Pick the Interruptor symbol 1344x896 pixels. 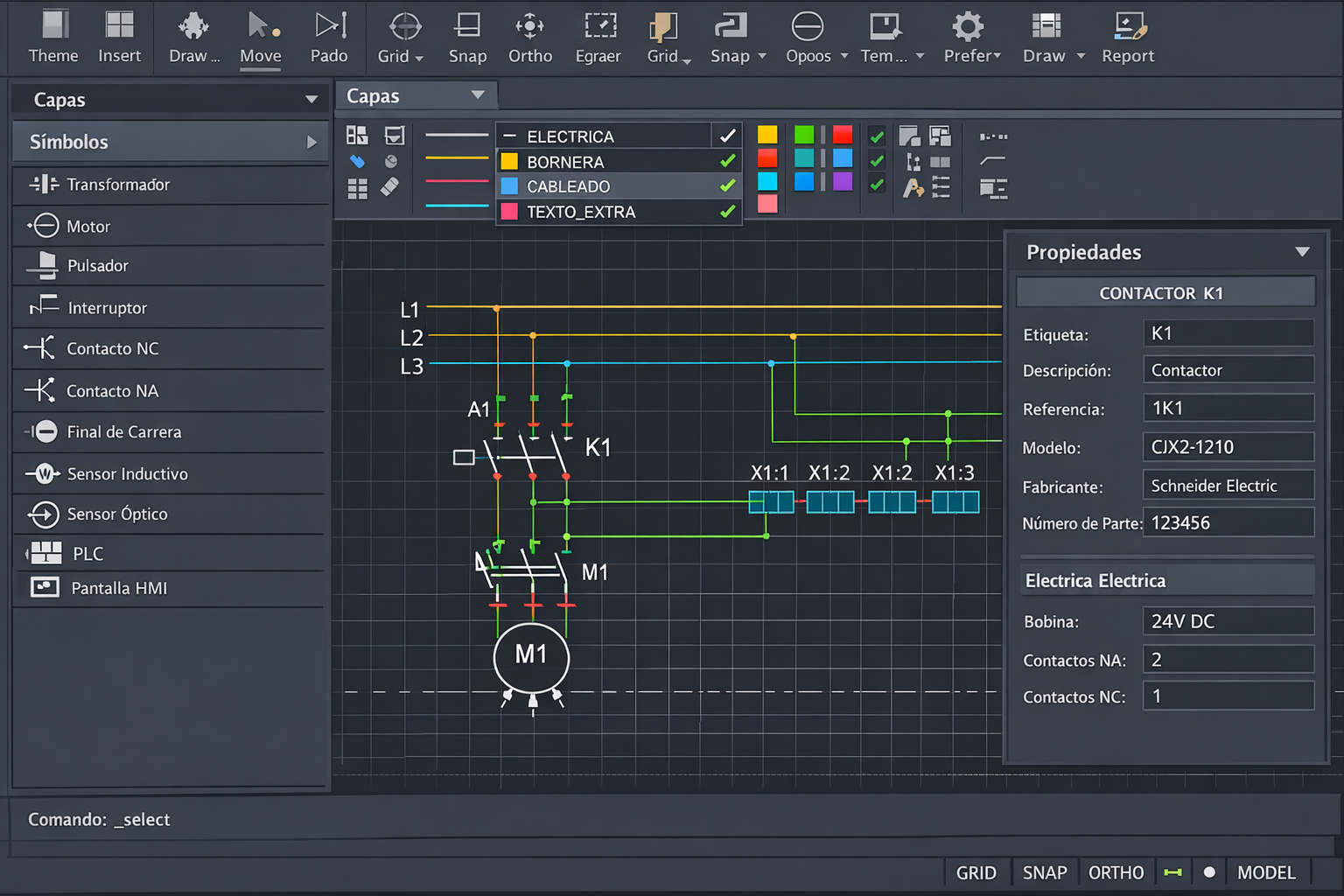[x=170, y=307]
